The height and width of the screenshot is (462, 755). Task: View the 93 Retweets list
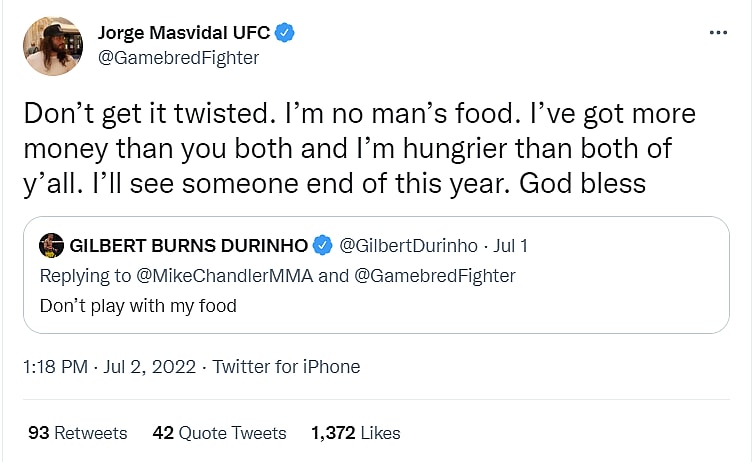tap(78, 433)
